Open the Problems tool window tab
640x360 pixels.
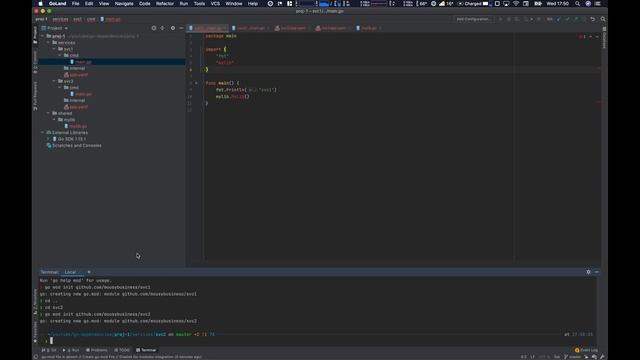click(97, 350)
